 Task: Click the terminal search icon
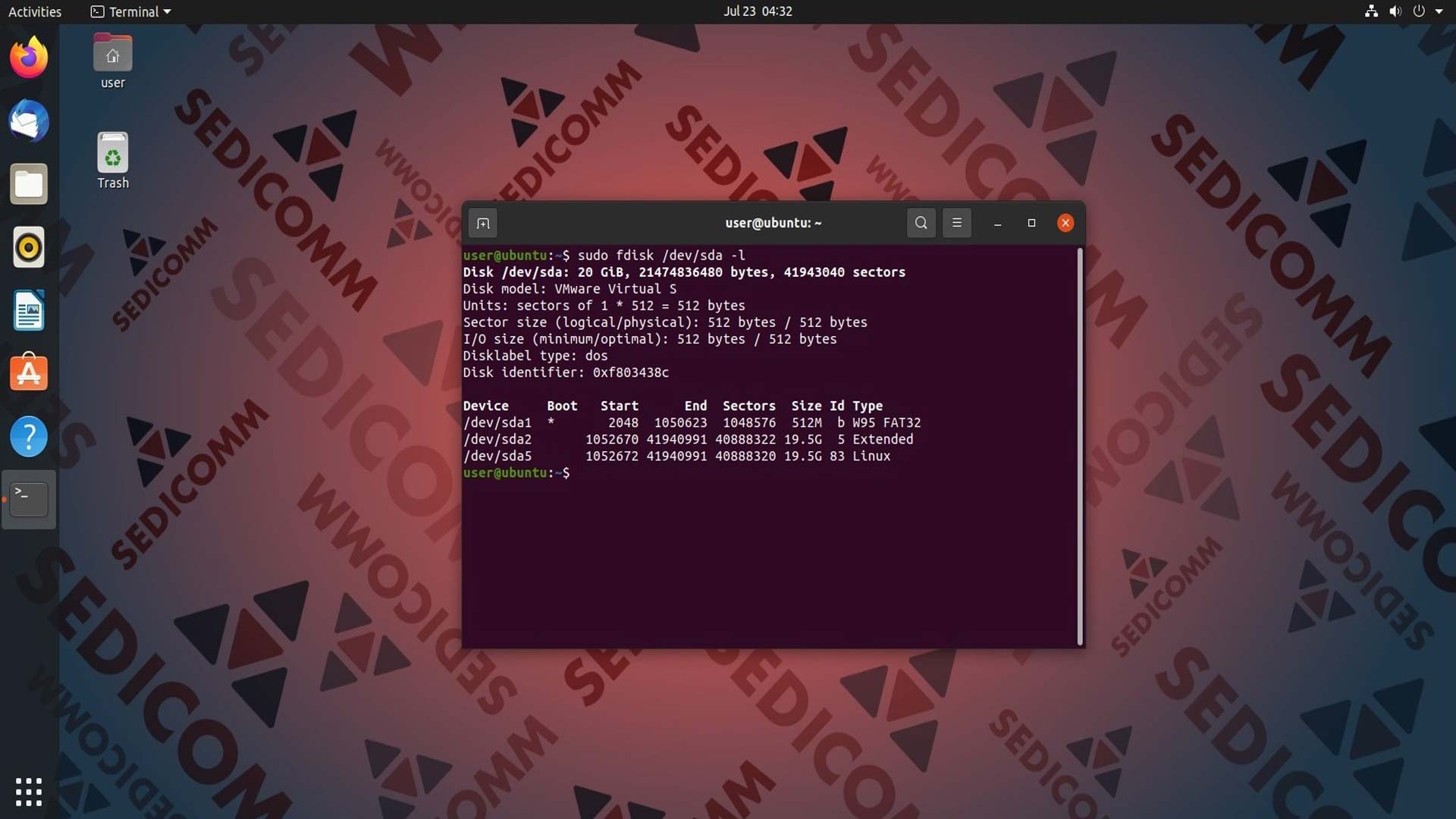pos(921,223)
